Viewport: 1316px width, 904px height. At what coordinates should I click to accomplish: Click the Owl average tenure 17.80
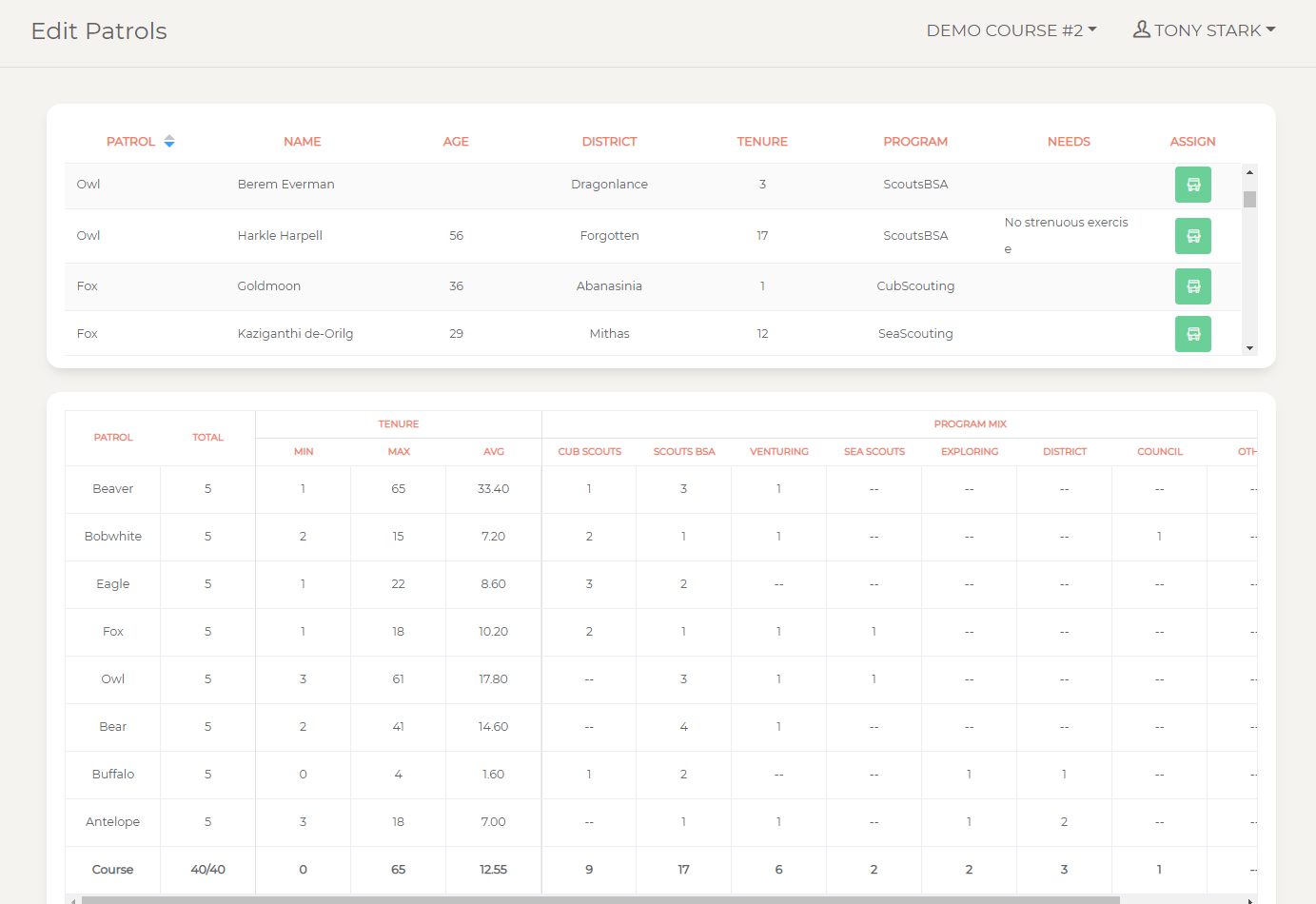[x=493, y=679]
